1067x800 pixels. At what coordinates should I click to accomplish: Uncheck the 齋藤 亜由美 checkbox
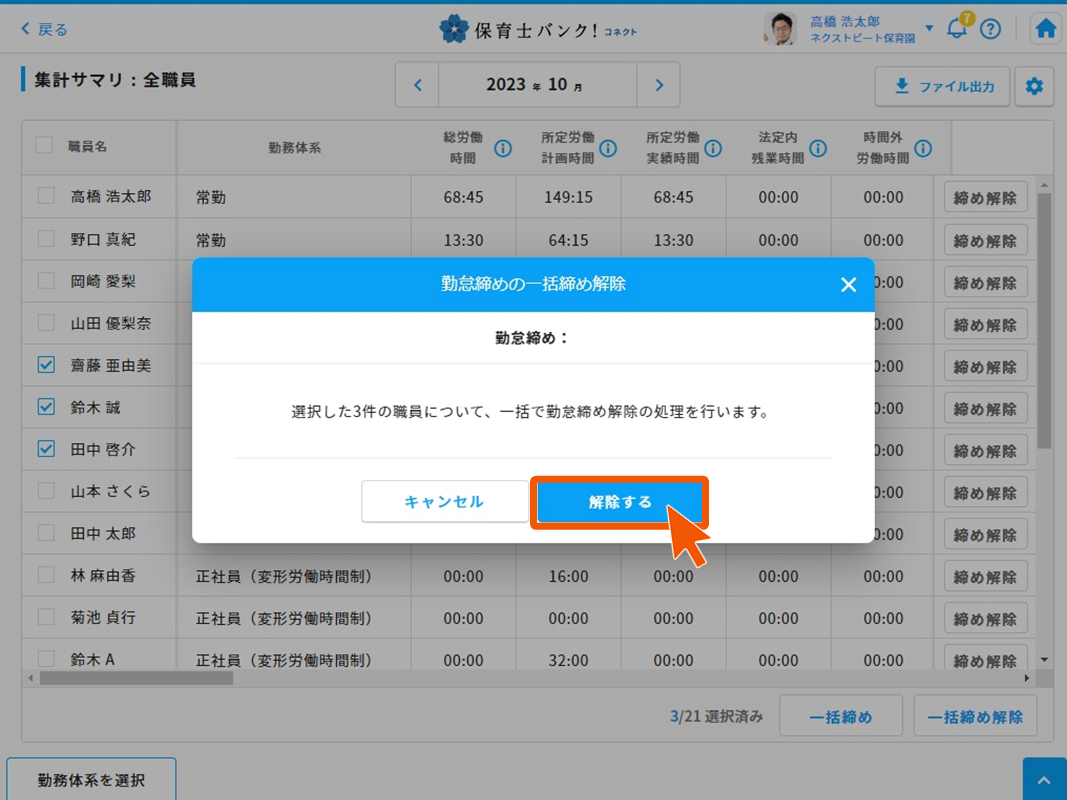tap(46, 365)
